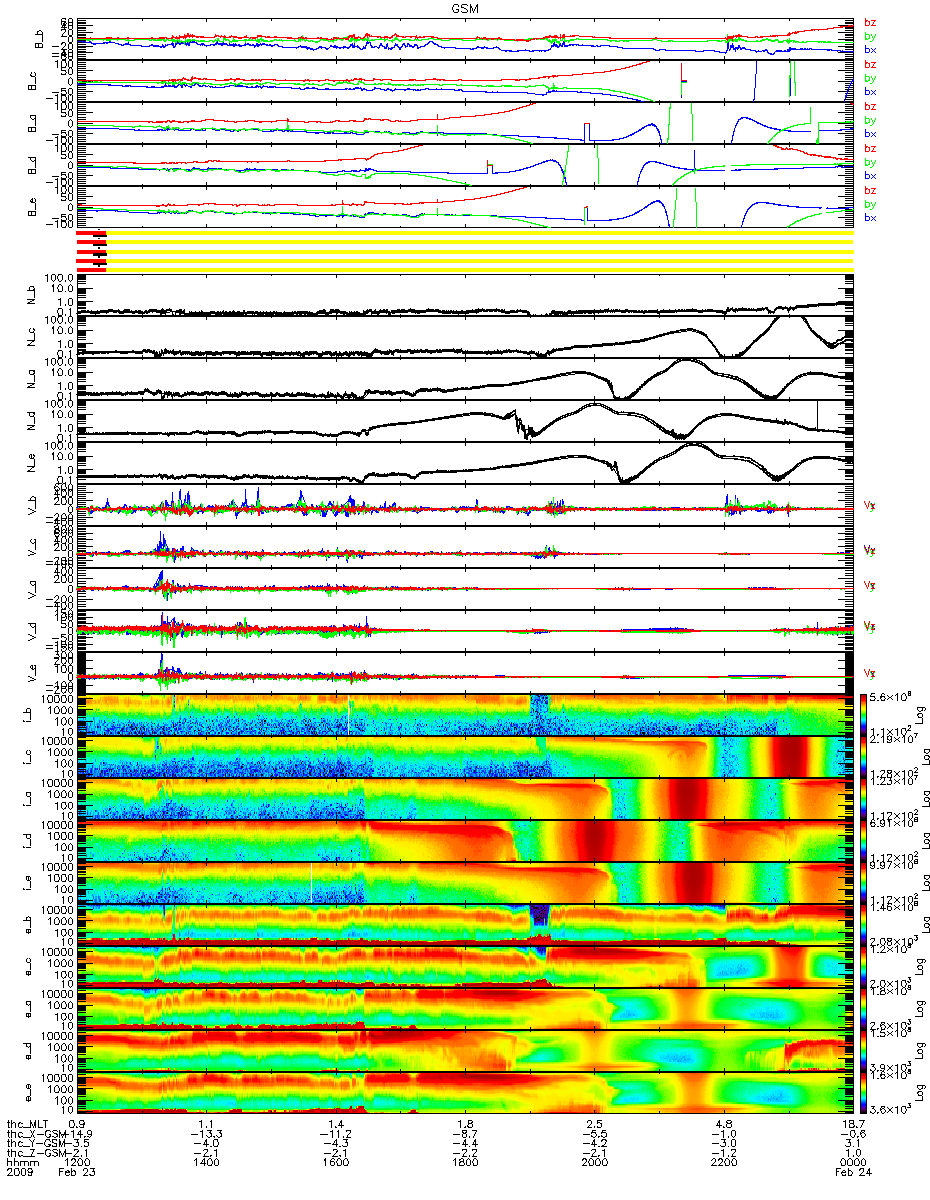Click the bx legend of B_d panel
The height and width of the screenshot is (1200, 930).
869,176
